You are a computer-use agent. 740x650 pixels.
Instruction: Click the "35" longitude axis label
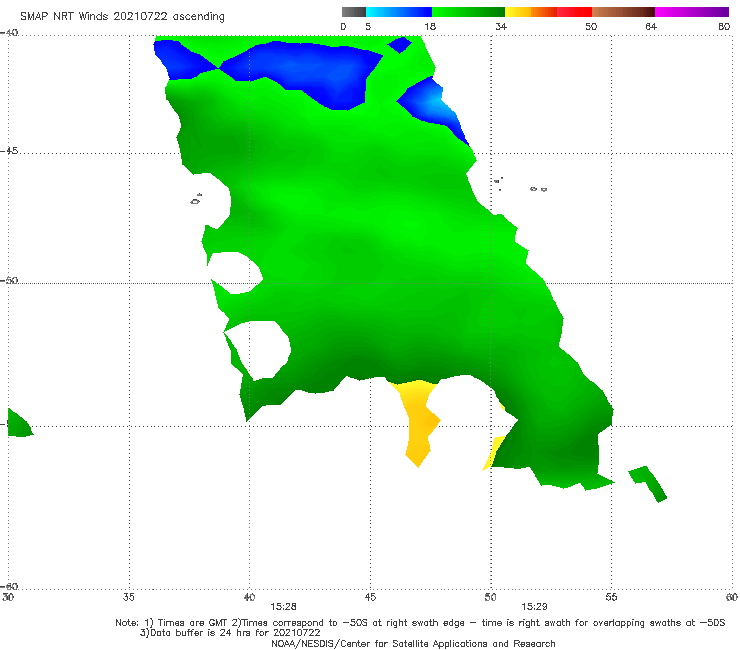pyautogui.click(x=129, y=598)
